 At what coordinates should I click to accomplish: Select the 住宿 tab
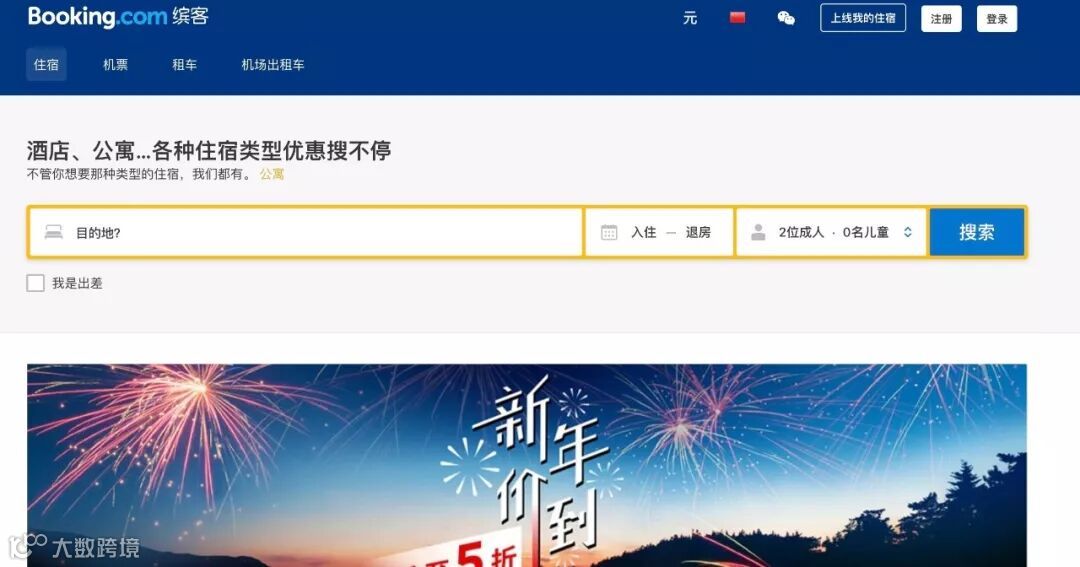point(46,65)
